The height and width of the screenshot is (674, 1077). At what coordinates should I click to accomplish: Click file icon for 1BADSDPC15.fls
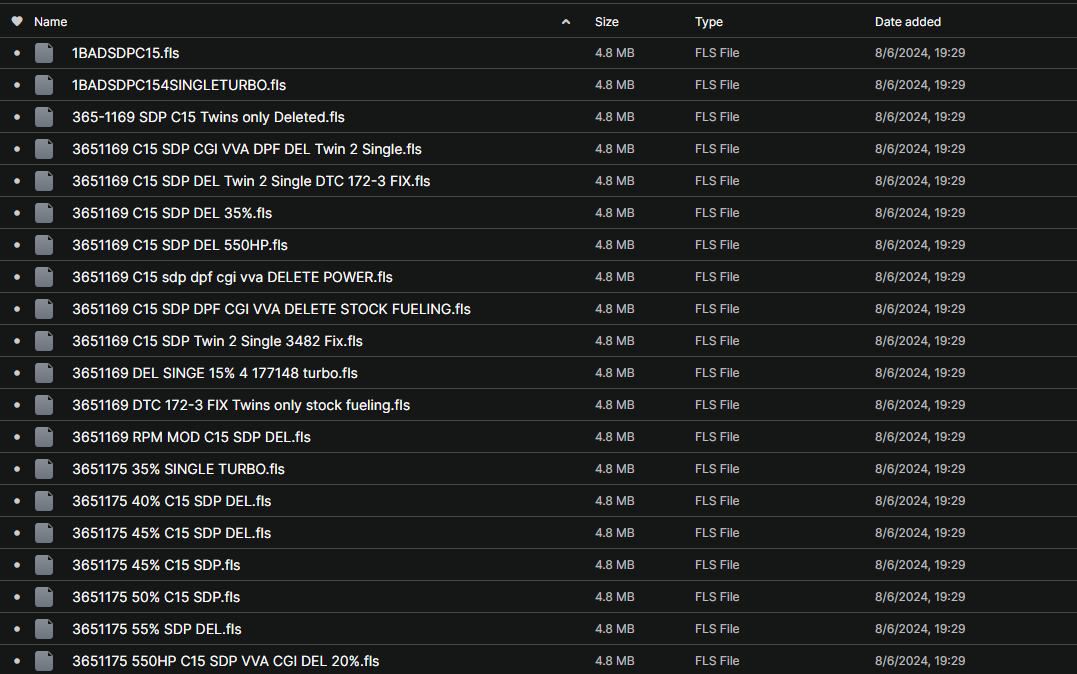(x=43, y=53)
